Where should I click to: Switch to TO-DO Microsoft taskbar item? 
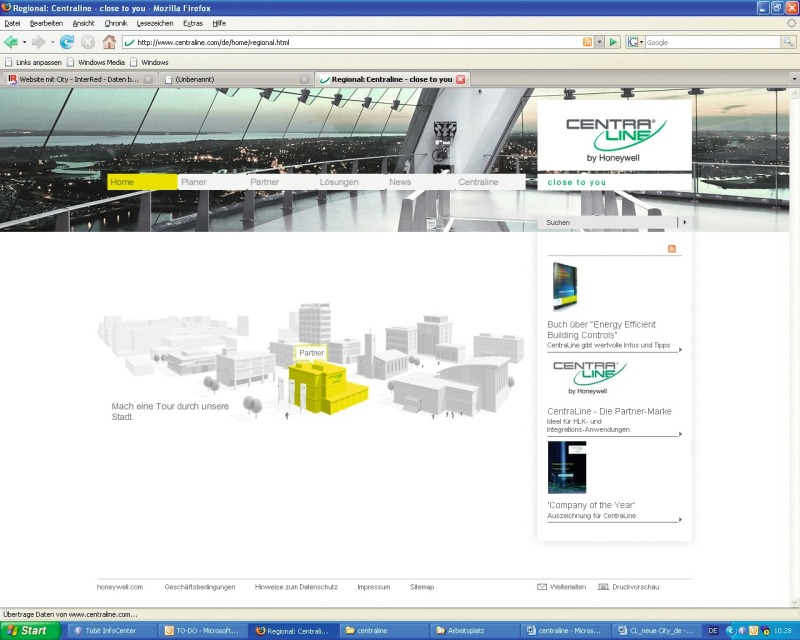click(x=203, y=631)
